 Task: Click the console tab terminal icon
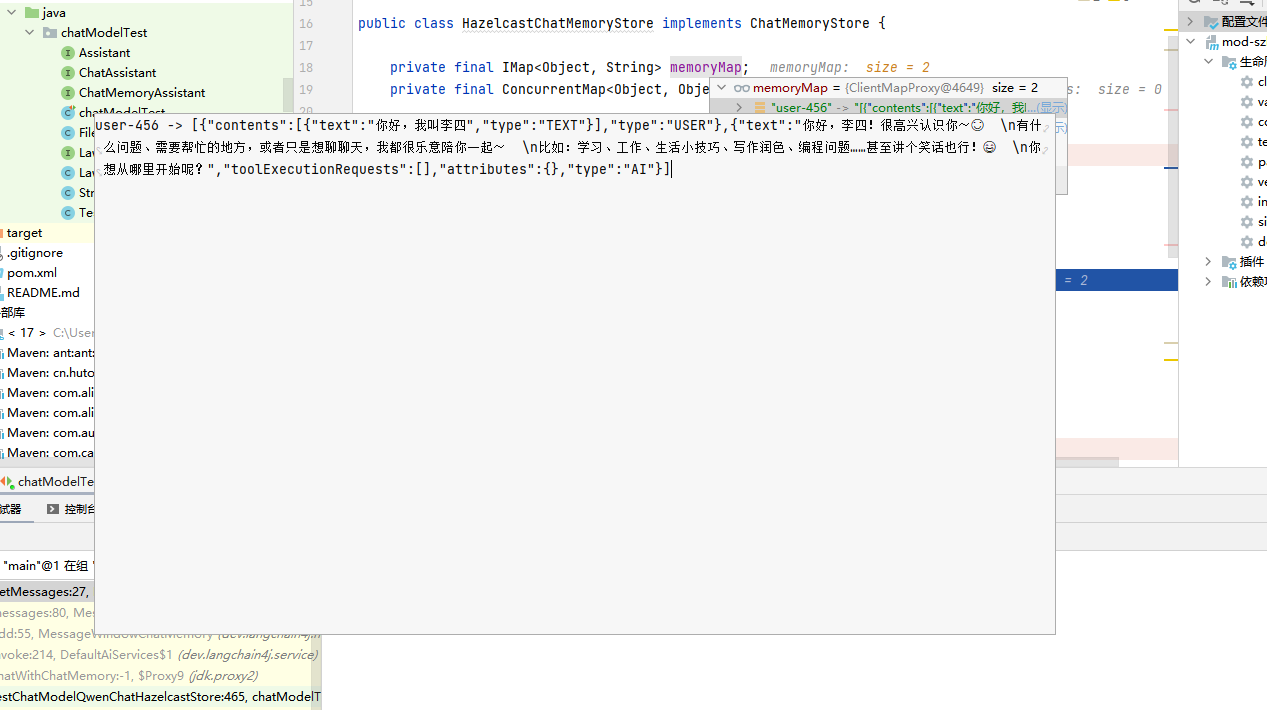53,509
